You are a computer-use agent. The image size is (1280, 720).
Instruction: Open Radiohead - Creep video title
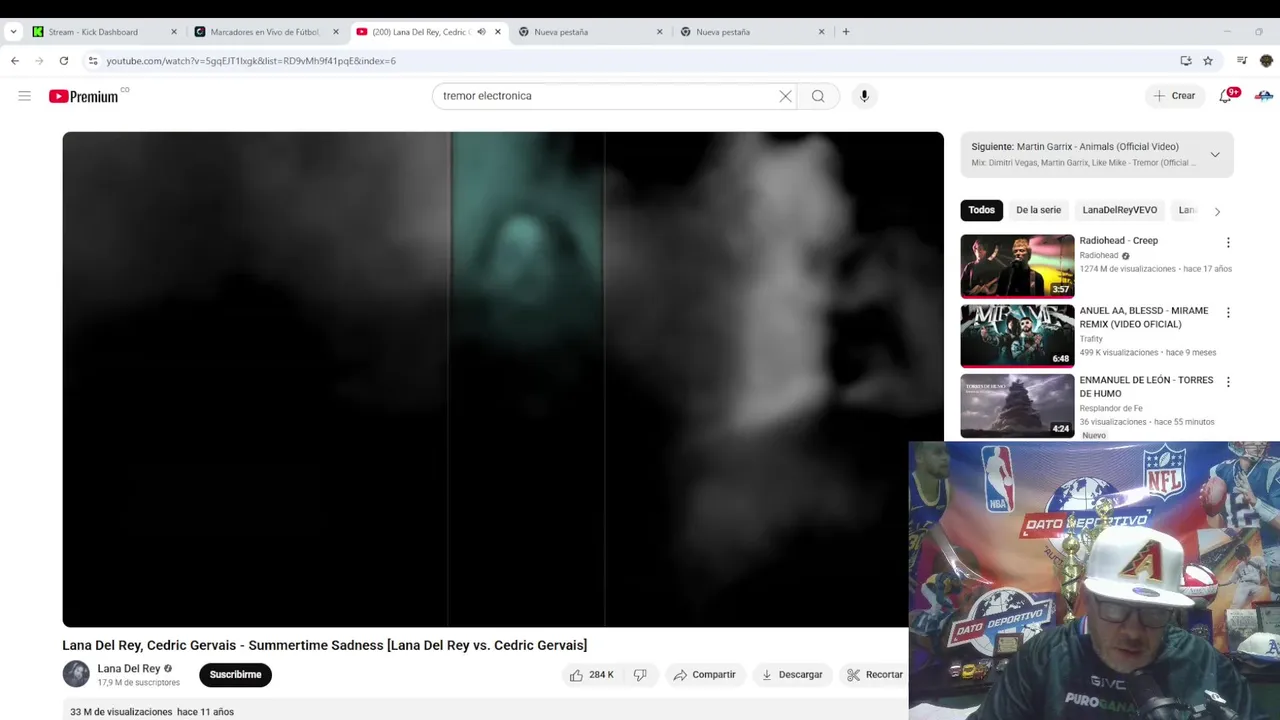[x=1118, y=241]
